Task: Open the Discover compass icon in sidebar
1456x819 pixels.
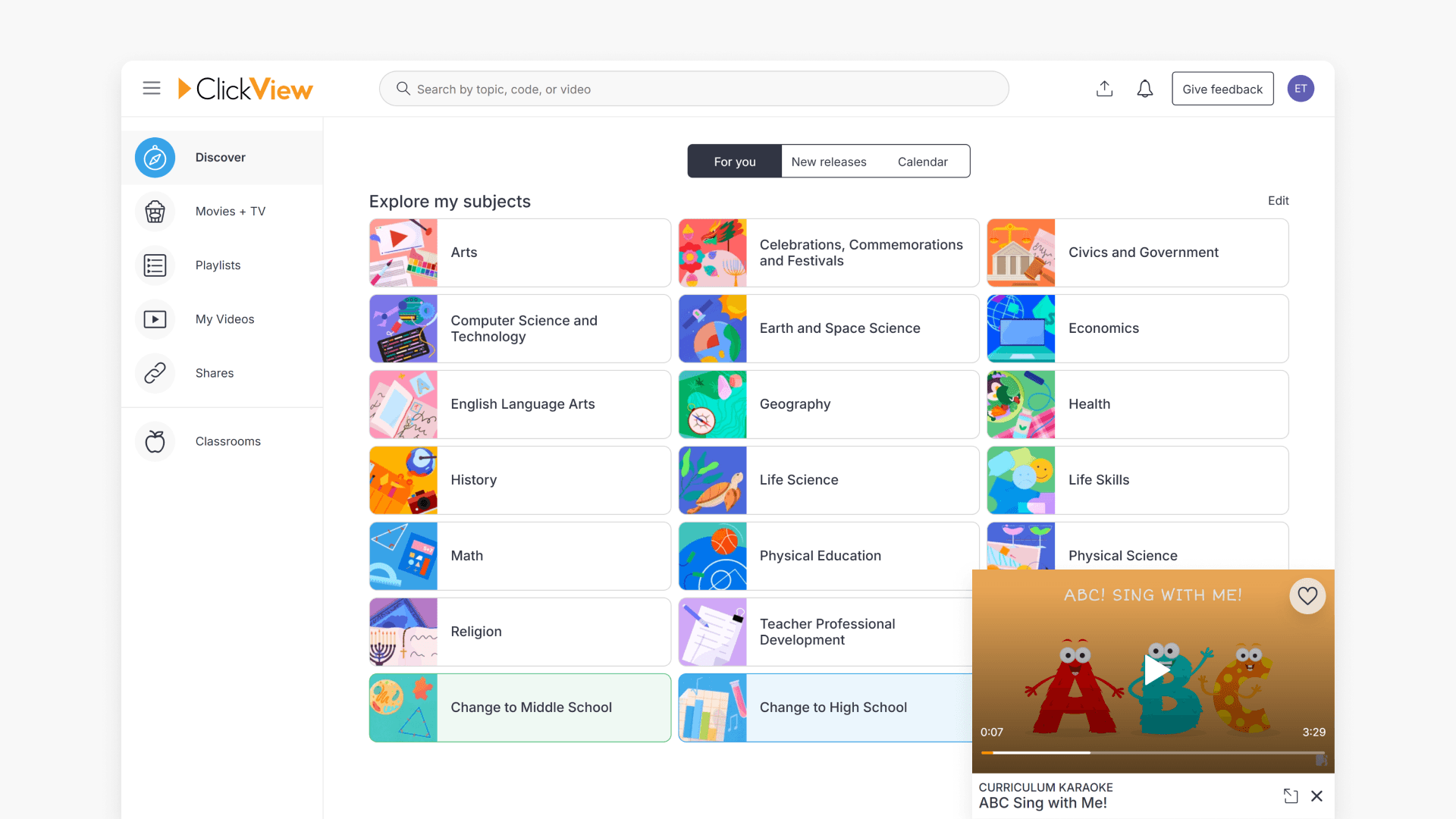Action: tap(155, 157)
